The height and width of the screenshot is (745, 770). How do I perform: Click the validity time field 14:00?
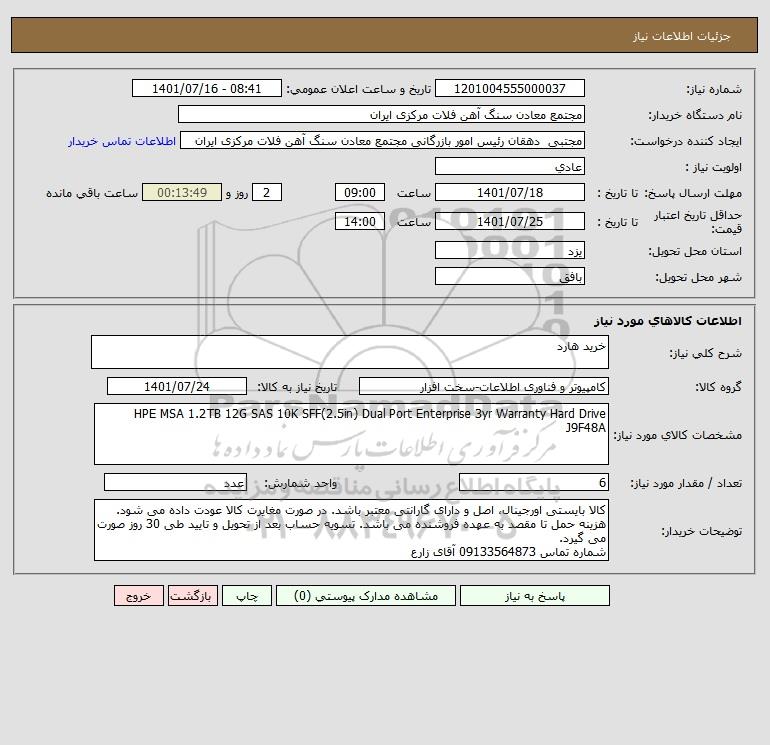point(360,221)
